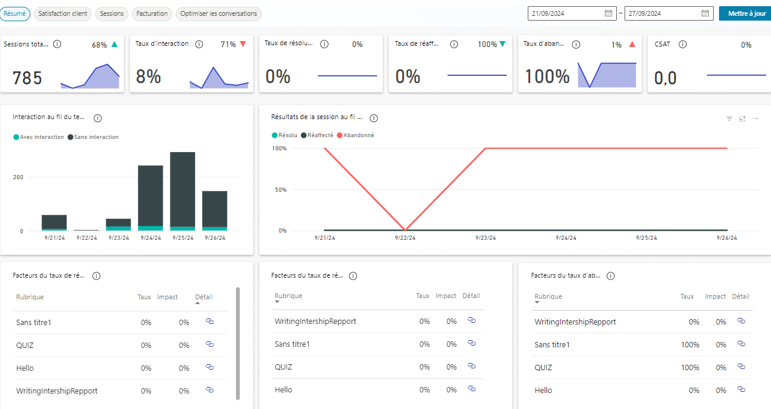
Task: Open detail link for Sans titre1 in middle table
Action: click(472, 343)
